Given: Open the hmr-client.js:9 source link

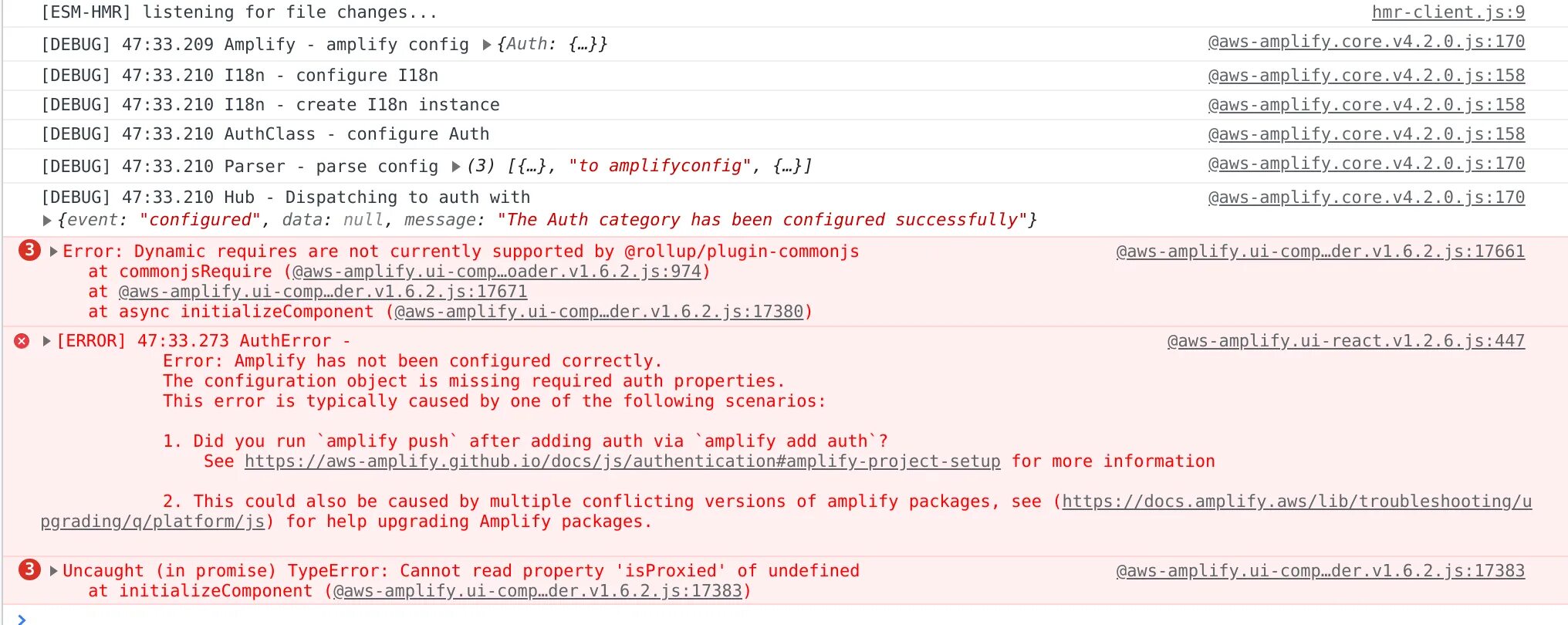Looking at the screenshot, I should 1448,12.
